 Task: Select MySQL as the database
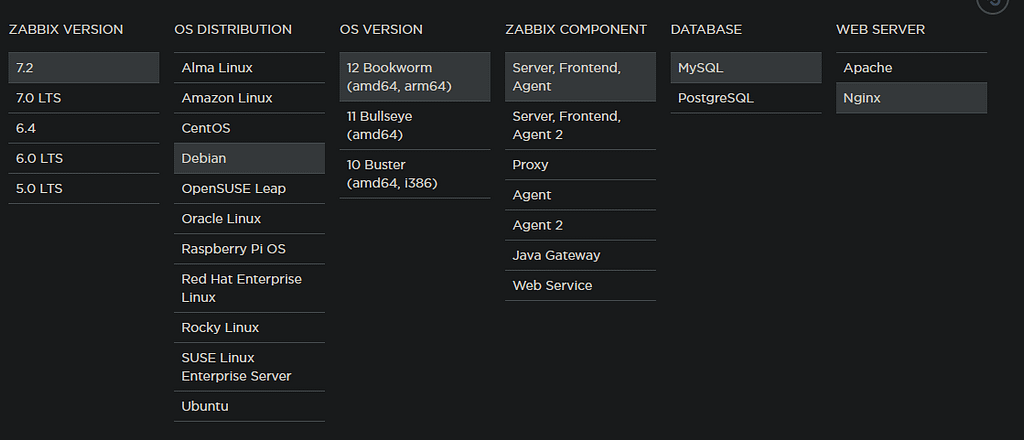745,68
